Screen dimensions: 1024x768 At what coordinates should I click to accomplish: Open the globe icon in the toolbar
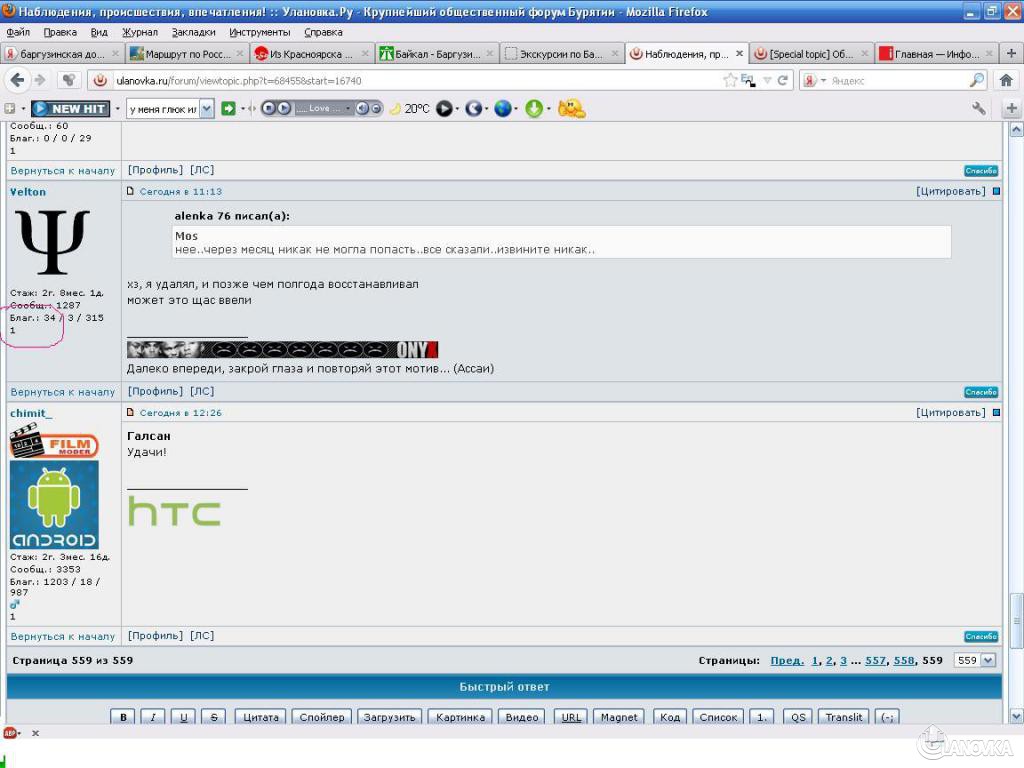(x=502, y=108)
